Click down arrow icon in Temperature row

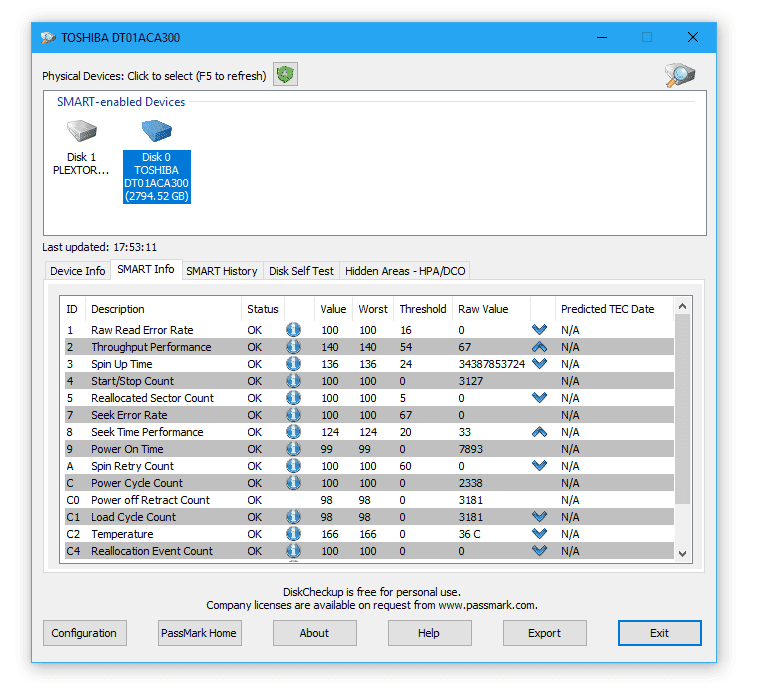click(539, 533)
